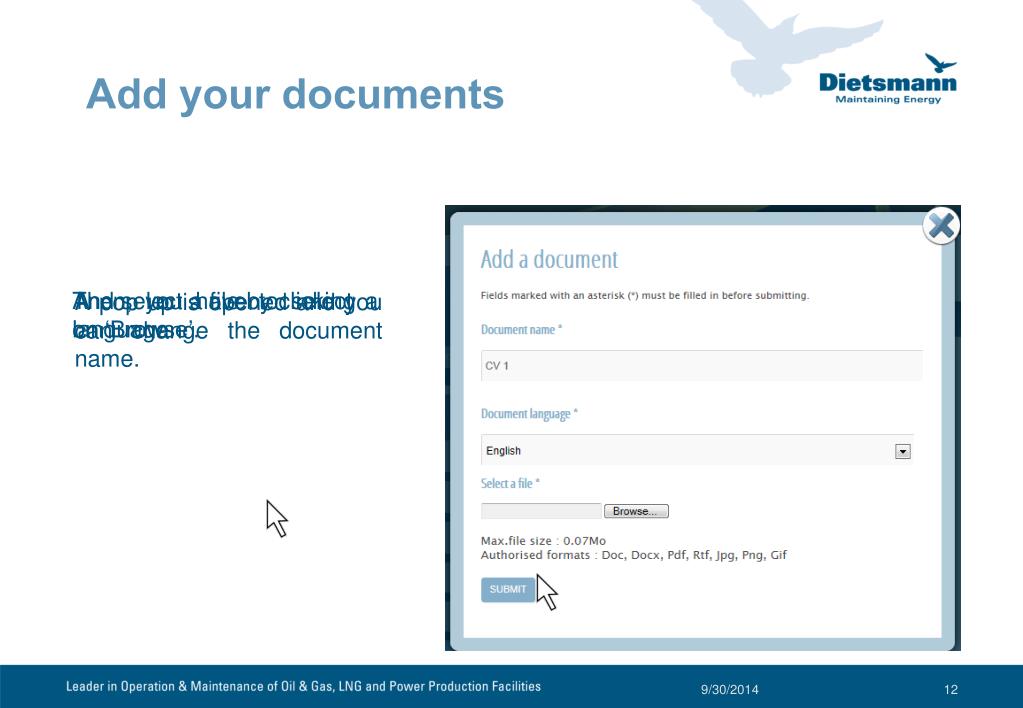The image size is (1023, 708).
Task: Click the slide number 12
Action: coord(951,690)
